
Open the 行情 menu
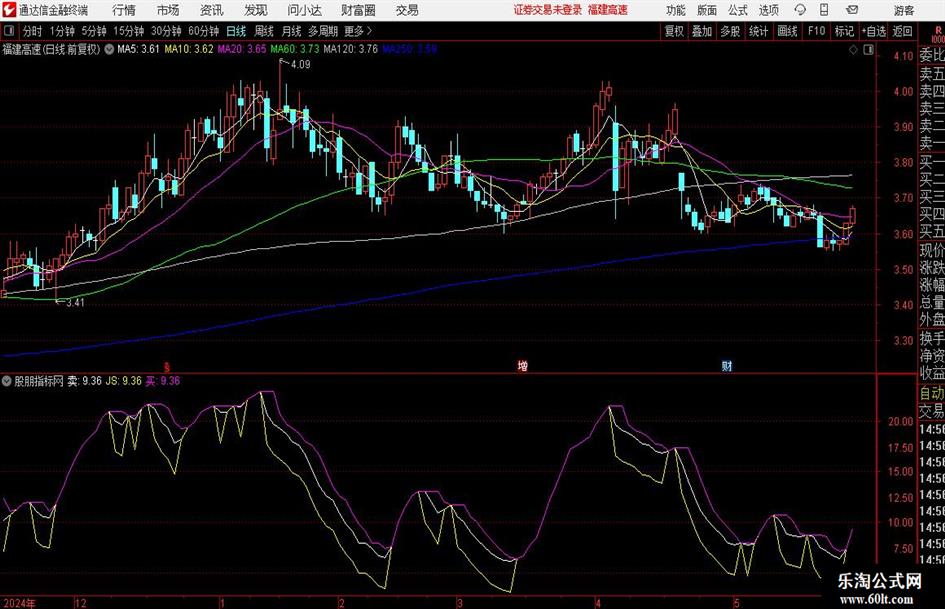[124, 10]
